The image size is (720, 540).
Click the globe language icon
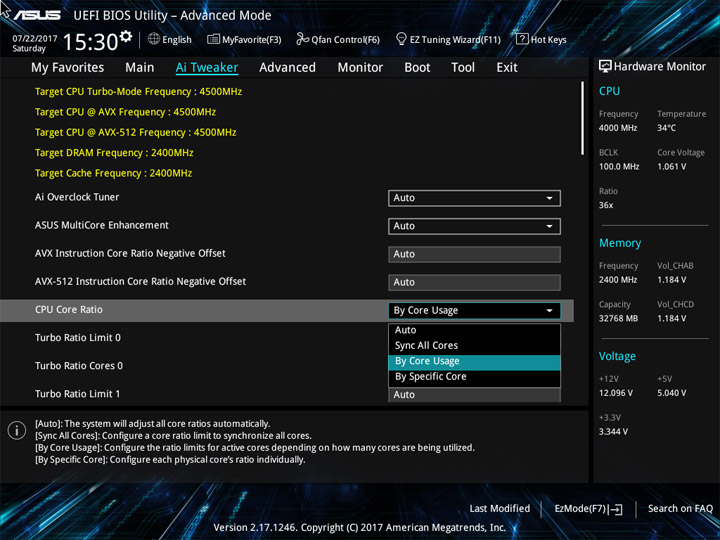pos(154,39)
